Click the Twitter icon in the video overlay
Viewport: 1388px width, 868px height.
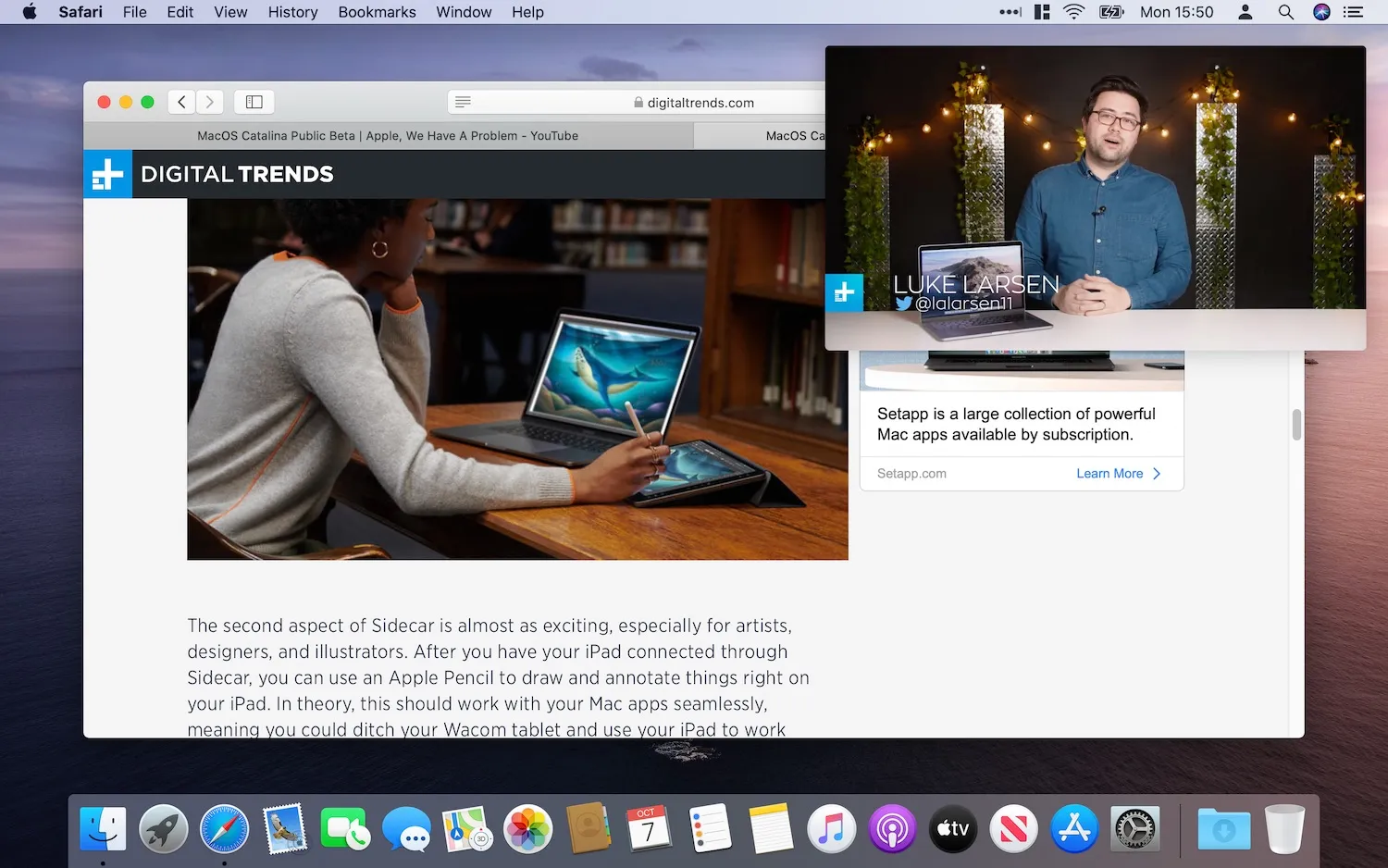pyautogui.click(x=903, y=303)
